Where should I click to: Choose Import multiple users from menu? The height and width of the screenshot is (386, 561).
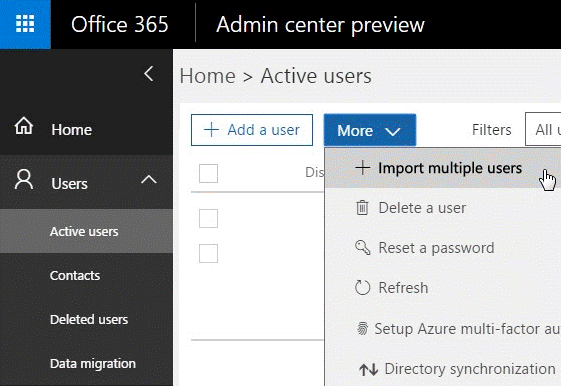tap(443, 168)
